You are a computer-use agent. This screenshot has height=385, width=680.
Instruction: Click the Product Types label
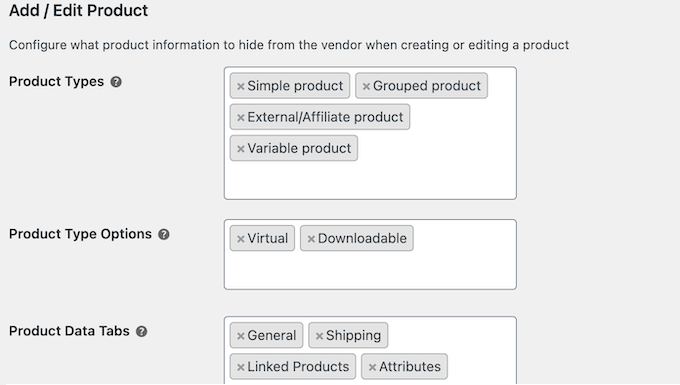56,82
